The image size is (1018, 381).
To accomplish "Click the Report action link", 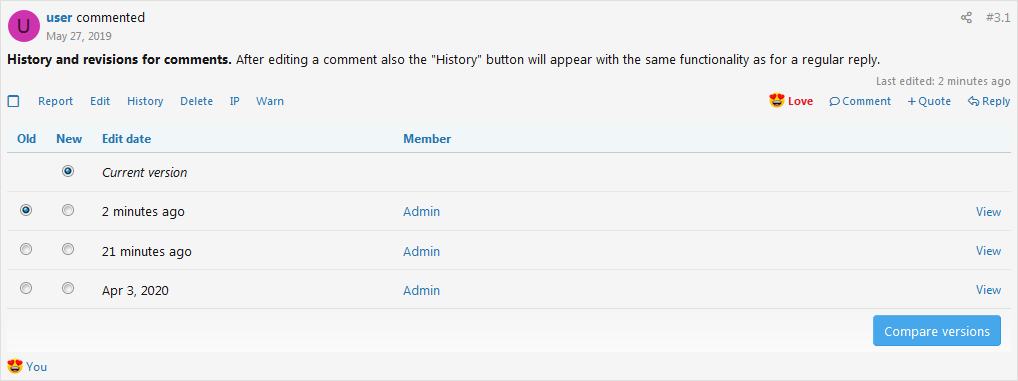I will coord(56,101).
